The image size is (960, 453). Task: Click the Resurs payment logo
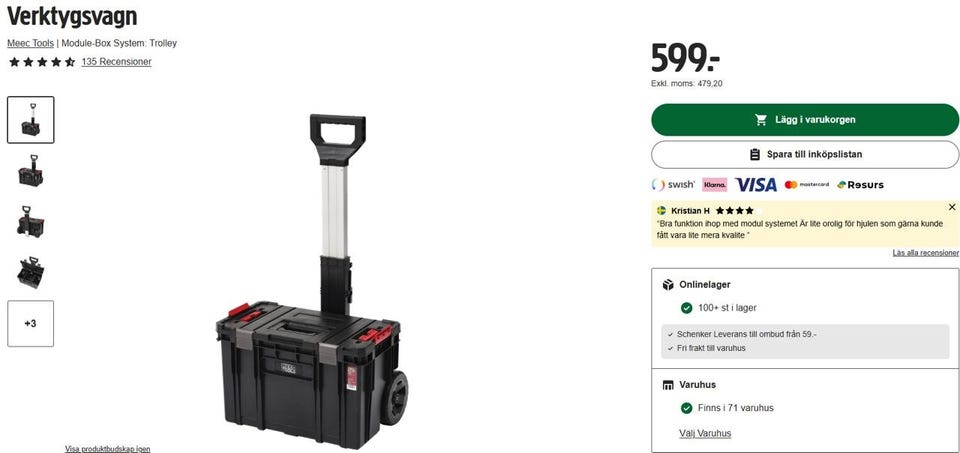click(x=860, y=184)
